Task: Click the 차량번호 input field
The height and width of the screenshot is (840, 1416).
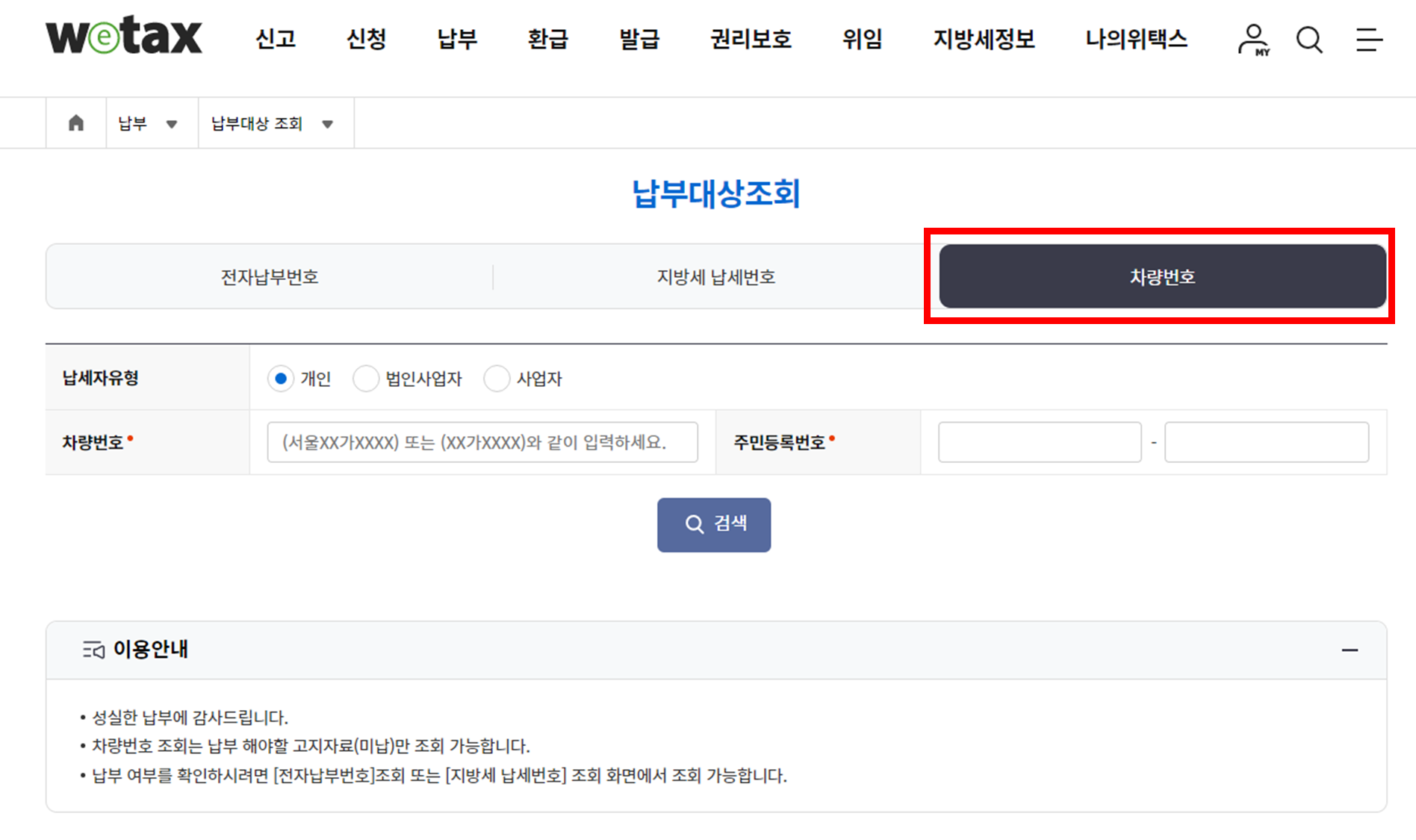Action: click(x=482, y=441)
